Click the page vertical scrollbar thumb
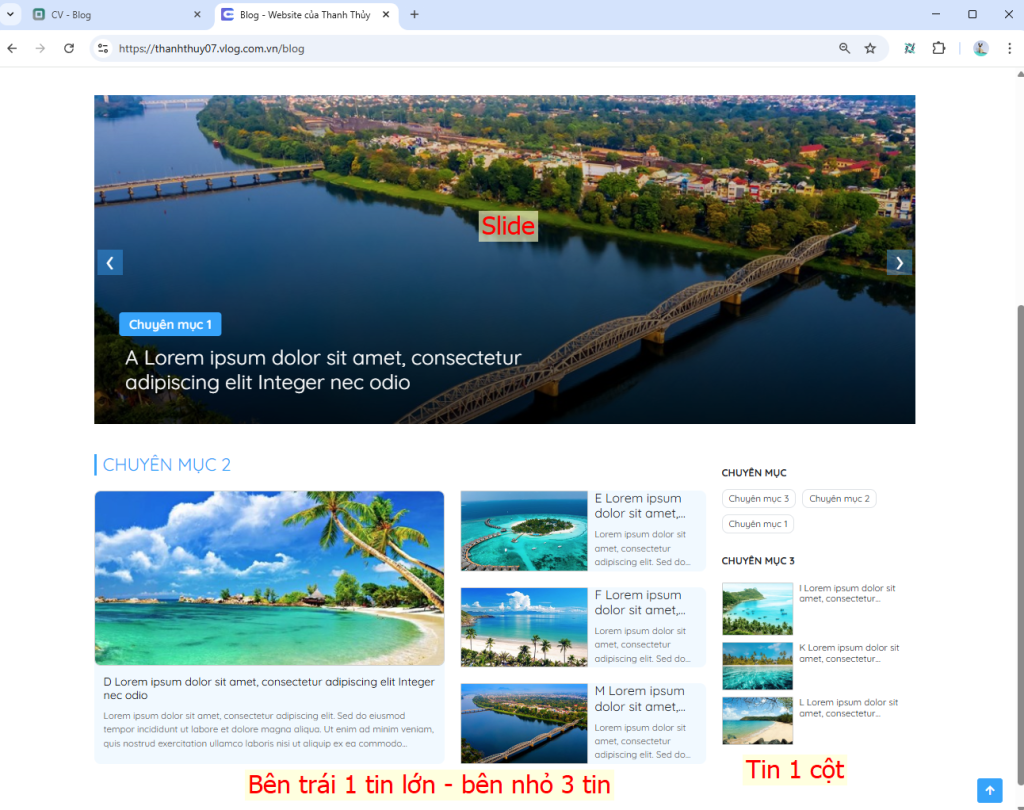 point(1020,544)
